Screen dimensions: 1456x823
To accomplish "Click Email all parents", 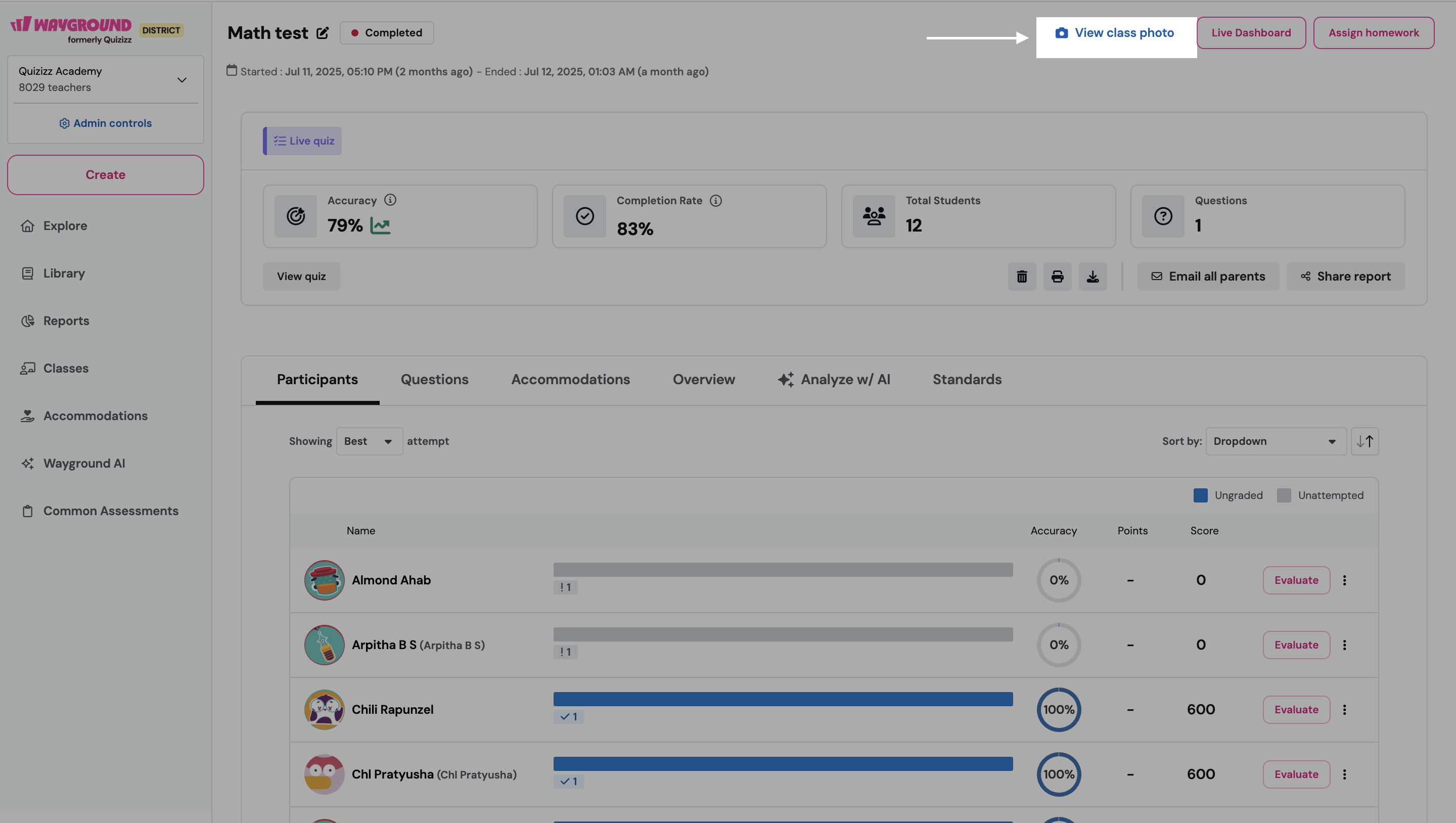I will pos(1208,277).
